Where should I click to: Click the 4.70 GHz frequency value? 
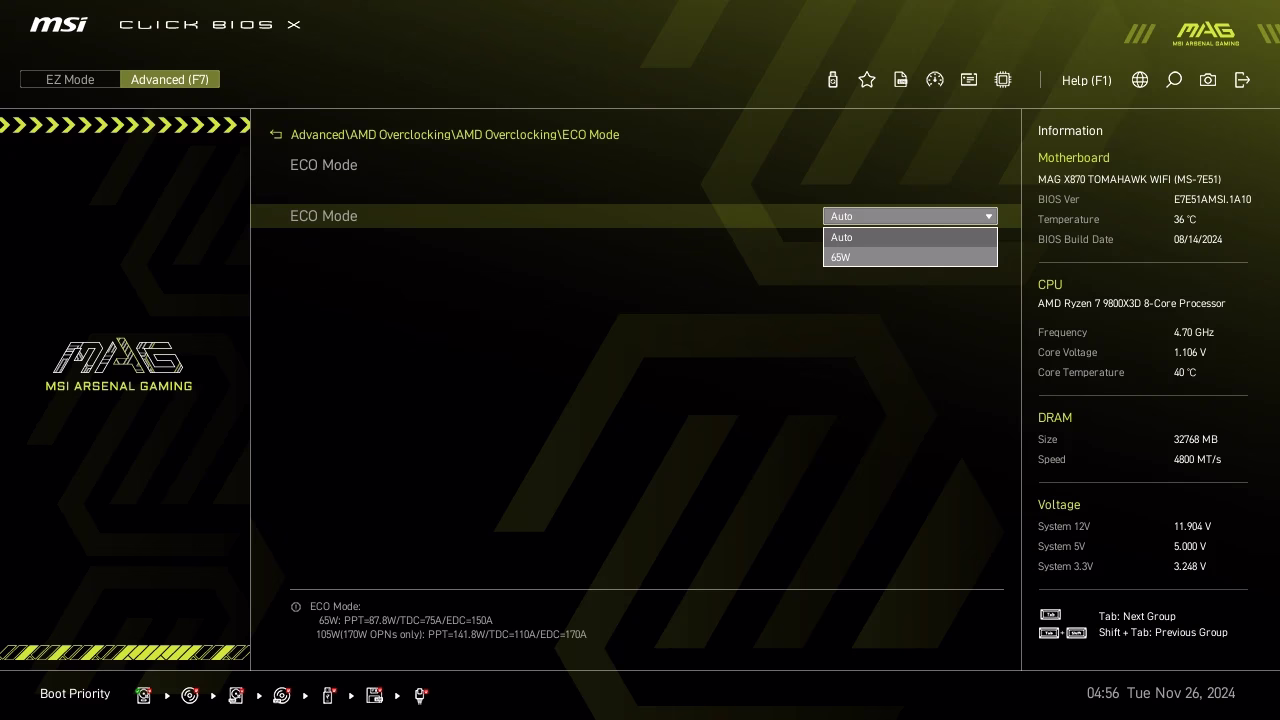pos(1194,333)
